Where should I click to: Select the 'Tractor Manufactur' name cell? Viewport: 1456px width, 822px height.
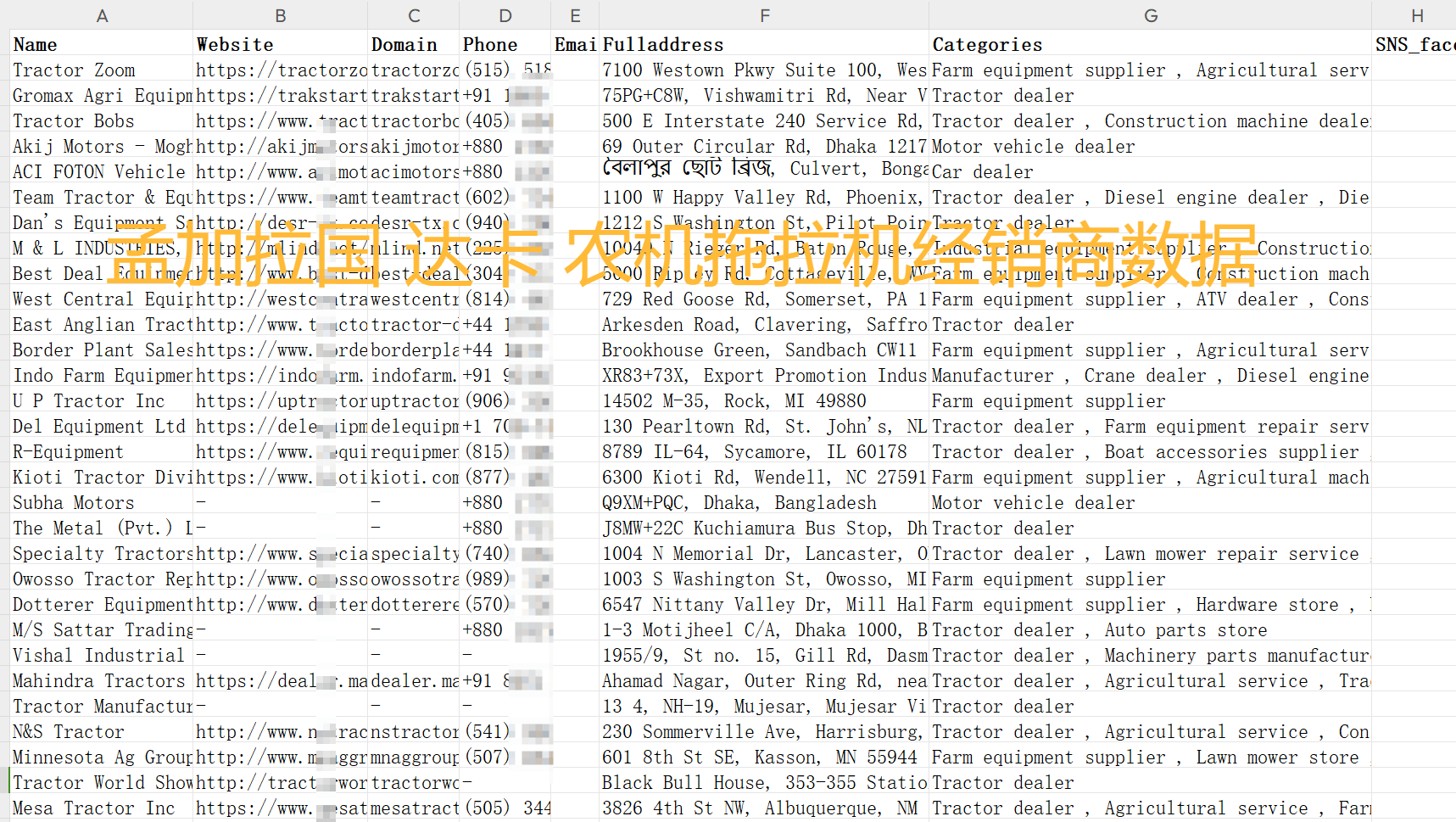pos(102,706)
